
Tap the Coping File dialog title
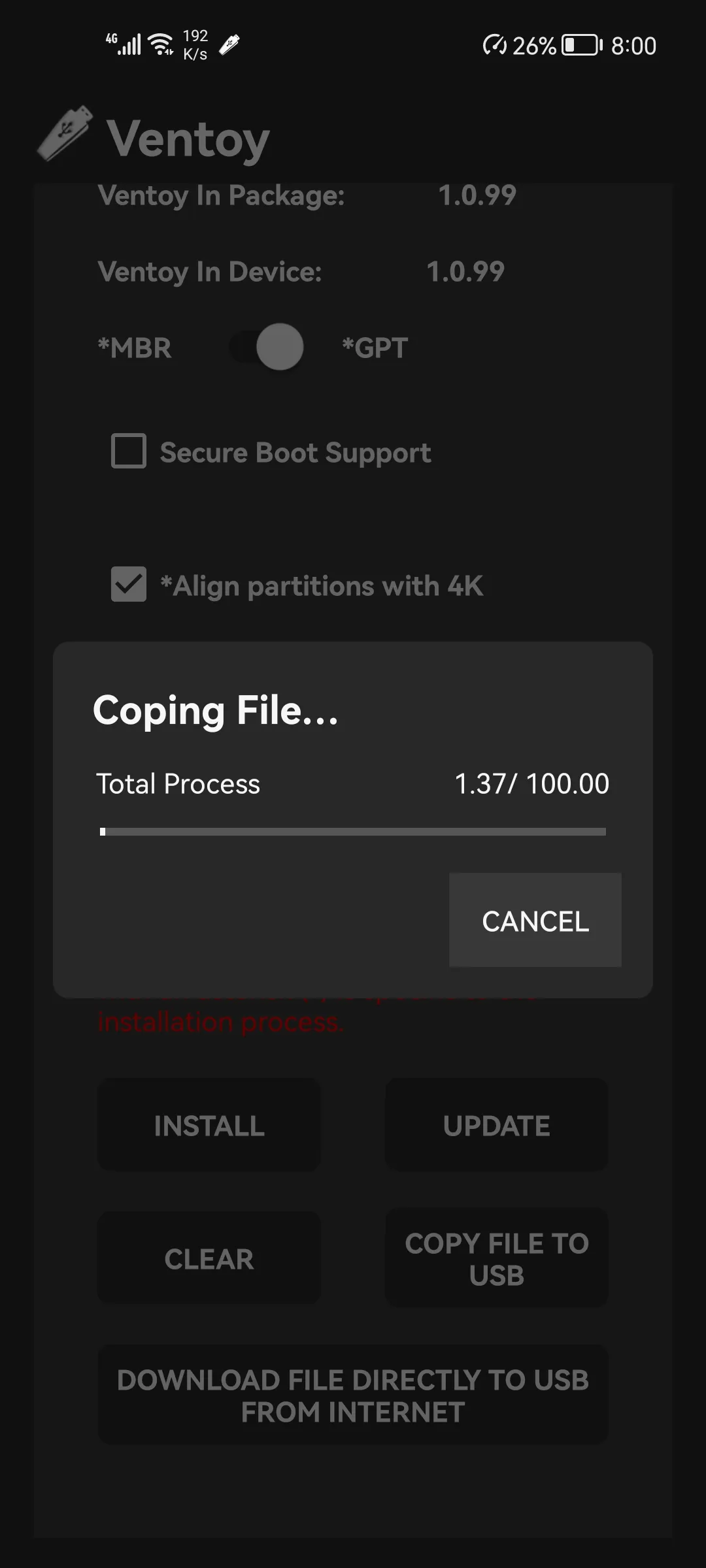point(216,711)
